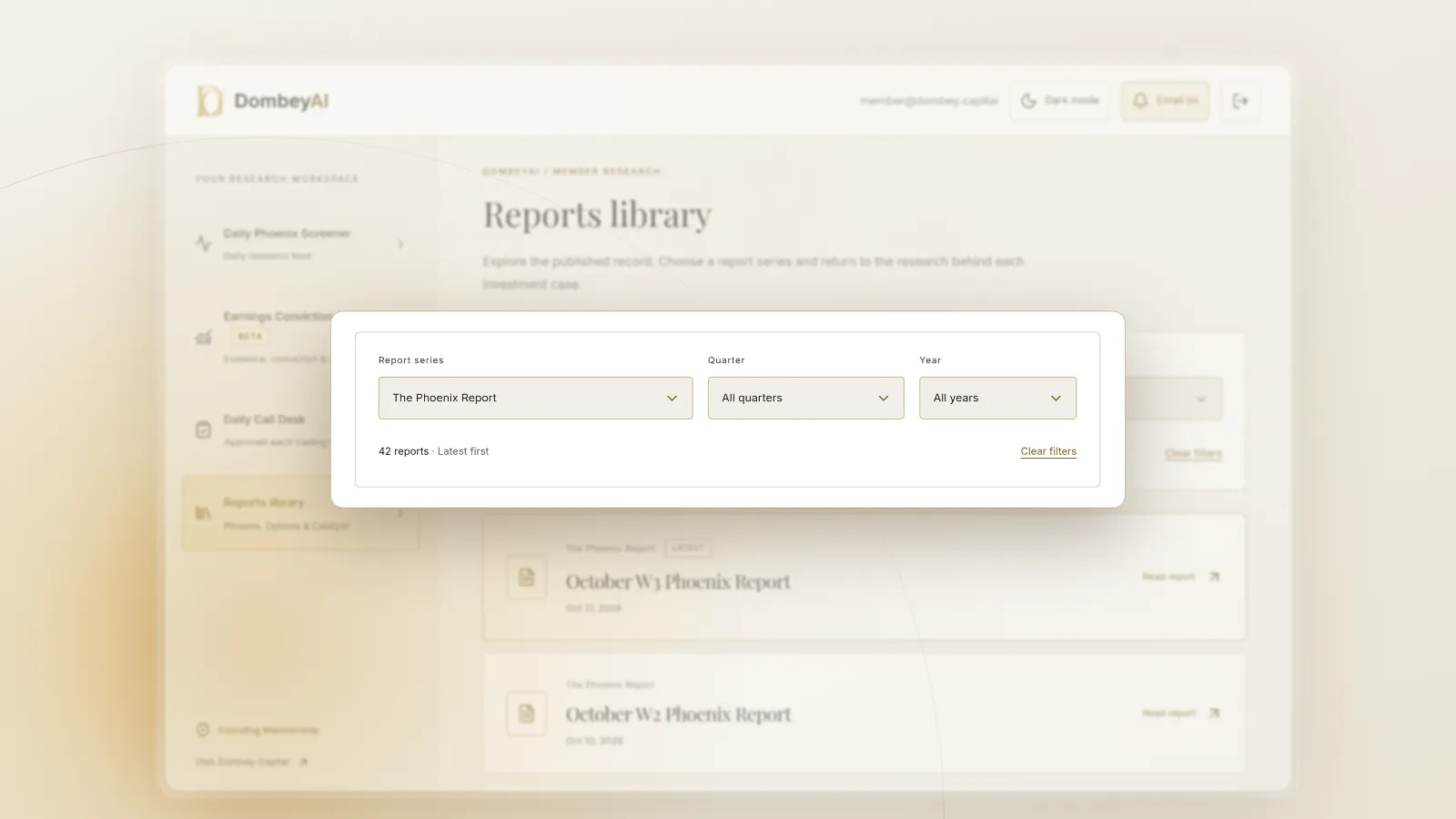Viewport: 1456px width, 819px height.
Task: Open the All years dropdown
Action: 997,398
